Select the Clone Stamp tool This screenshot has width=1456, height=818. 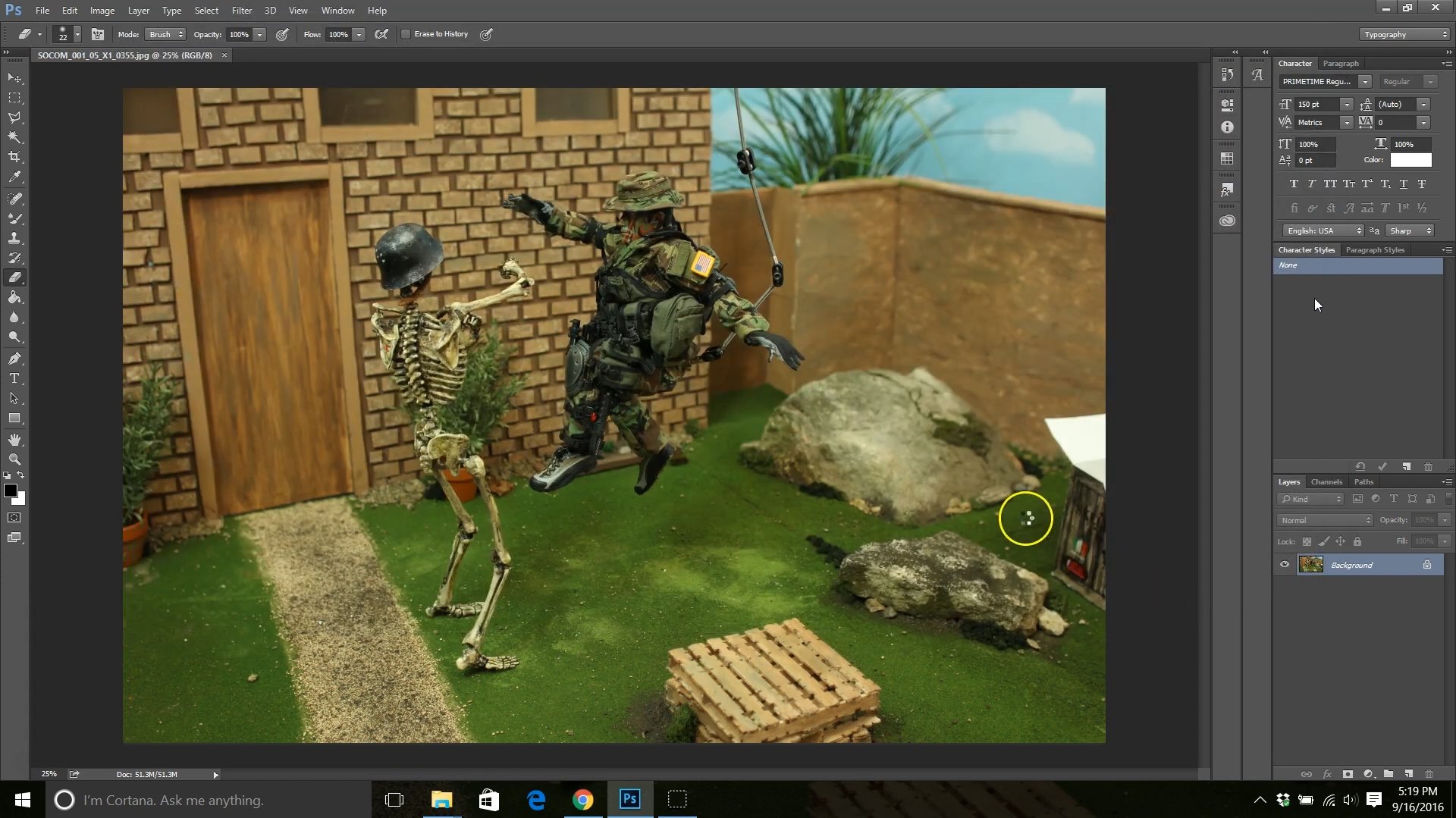14,238
